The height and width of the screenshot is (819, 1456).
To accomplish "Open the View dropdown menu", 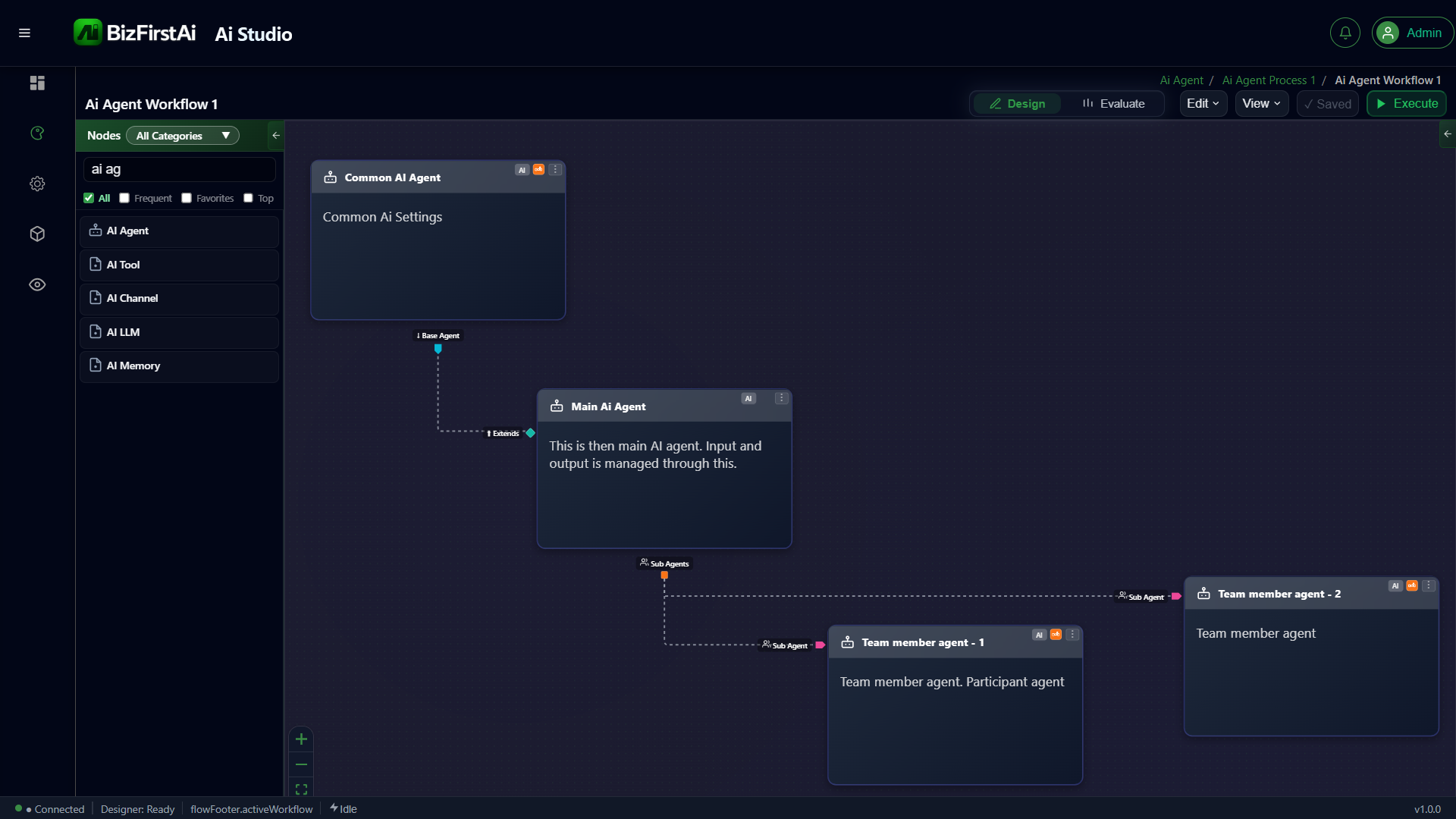I will [x=1261, y=104].
